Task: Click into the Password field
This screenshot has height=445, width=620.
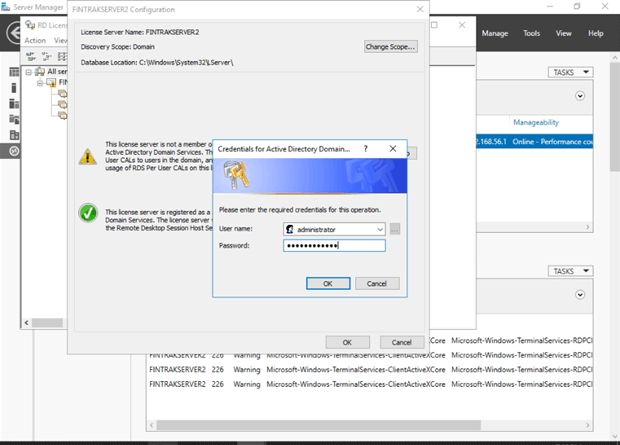Action: [333, 245]
